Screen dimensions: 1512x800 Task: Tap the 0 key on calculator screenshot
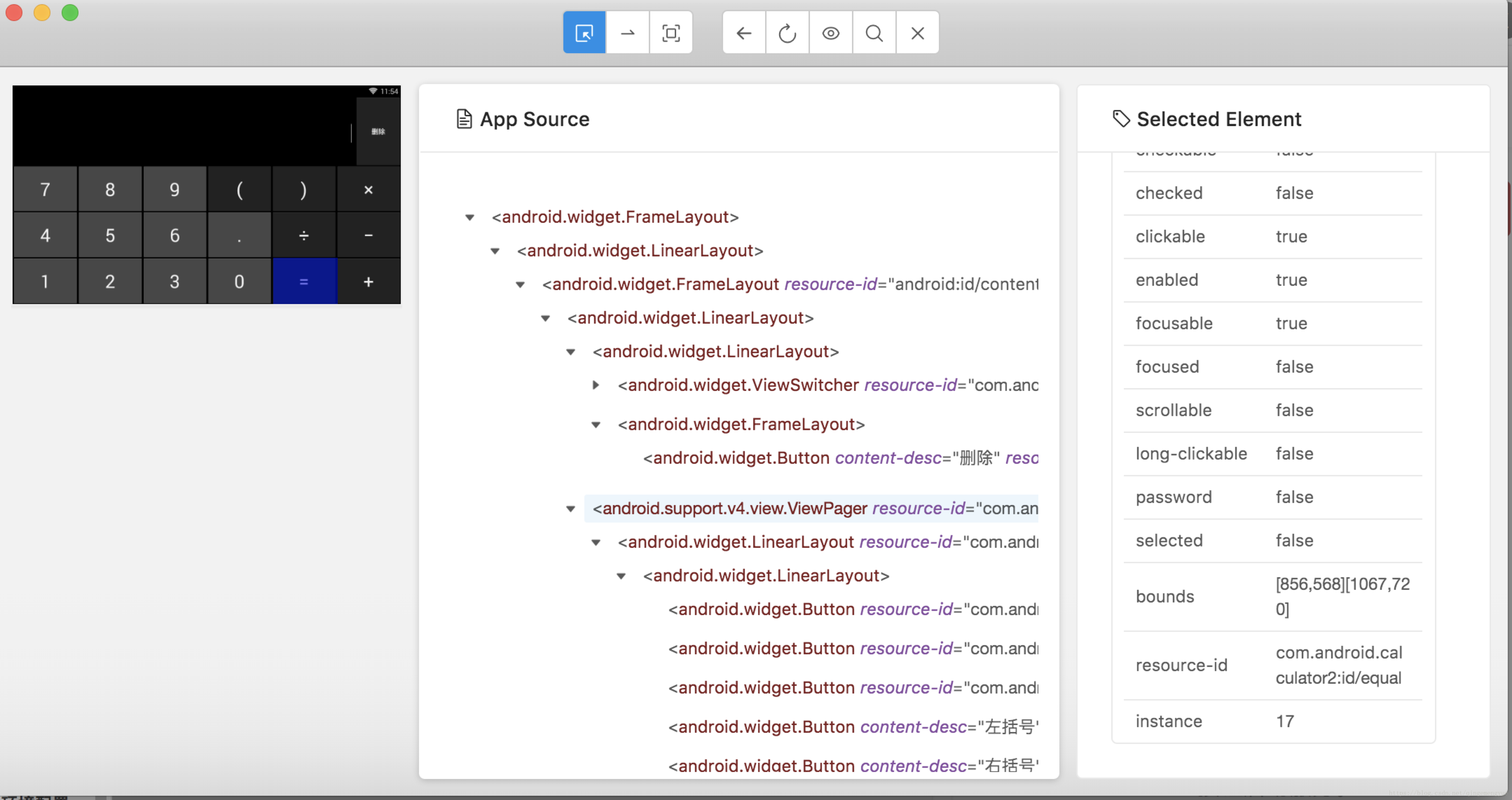[x=239, y=281]
